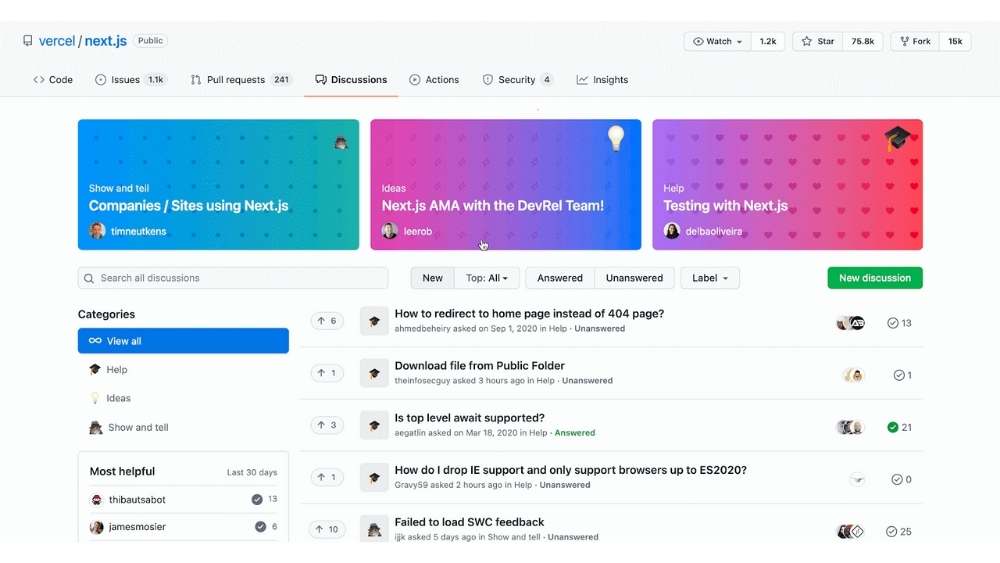Open the drop IE support discussion
The width and height of the screenshot is (1000, 563).
coord(570,470)
